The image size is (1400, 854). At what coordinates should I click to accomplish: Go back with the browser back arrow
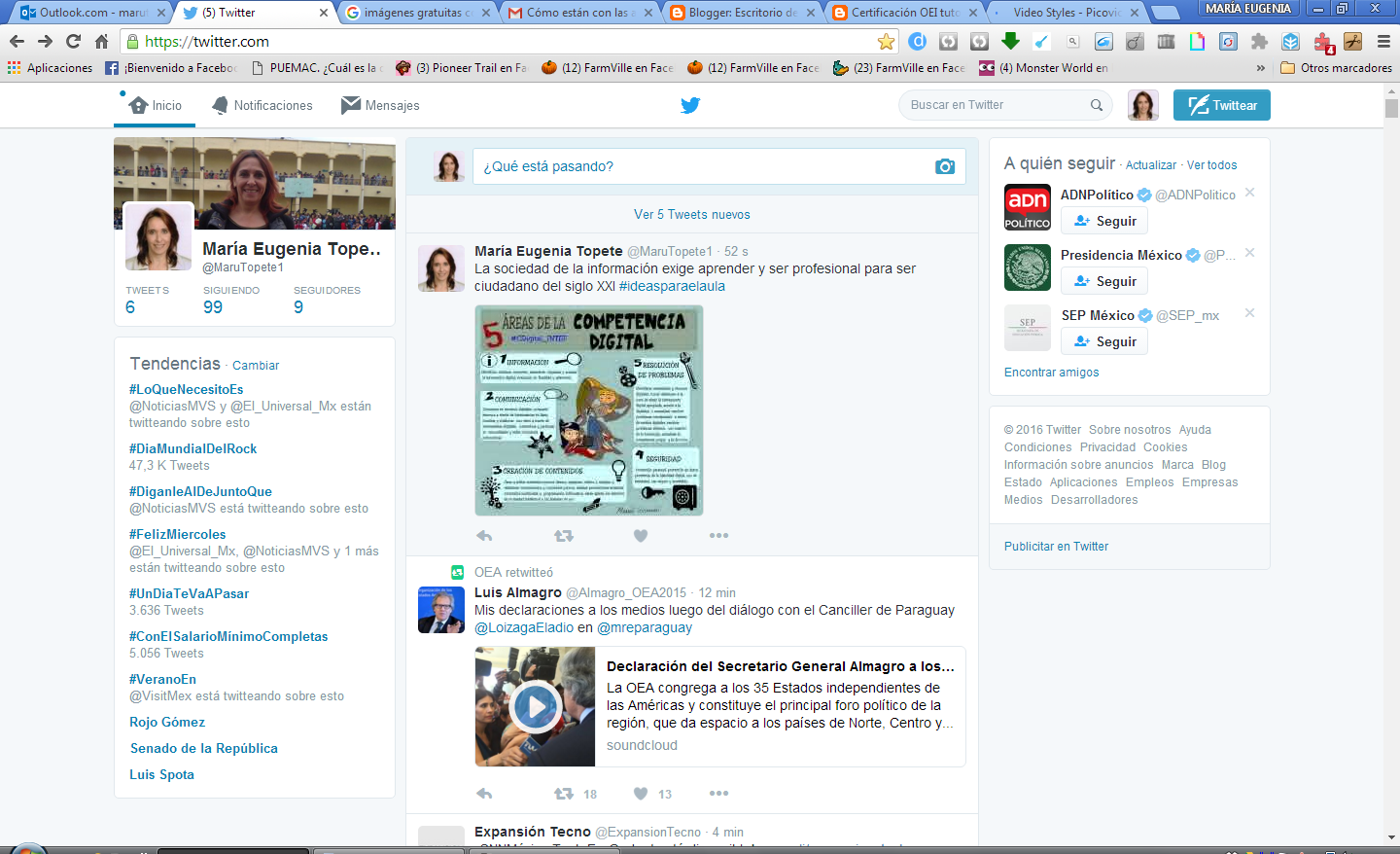17,41
